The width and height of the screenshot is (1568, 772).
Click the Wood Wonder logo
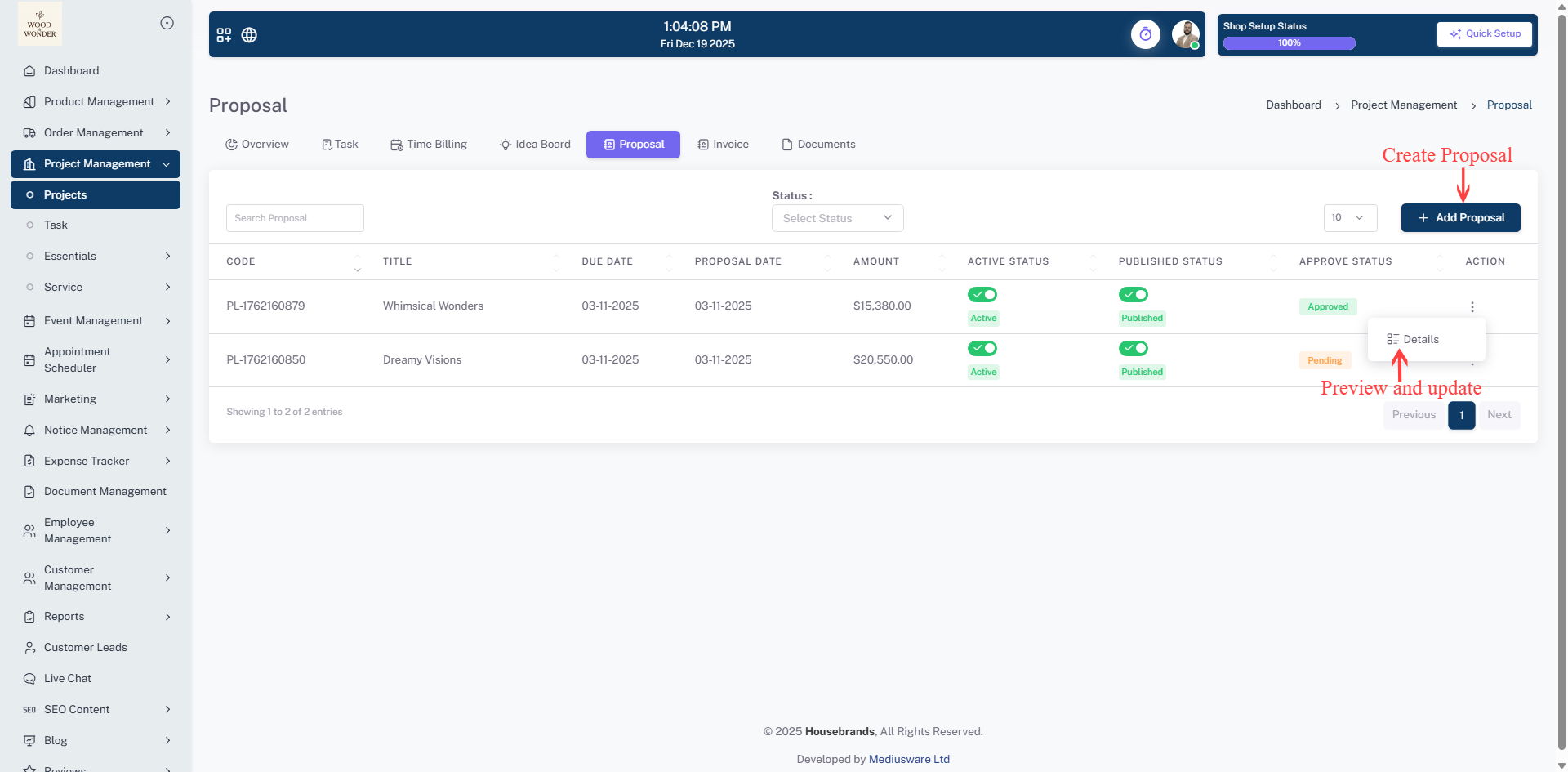coord(40,24)
